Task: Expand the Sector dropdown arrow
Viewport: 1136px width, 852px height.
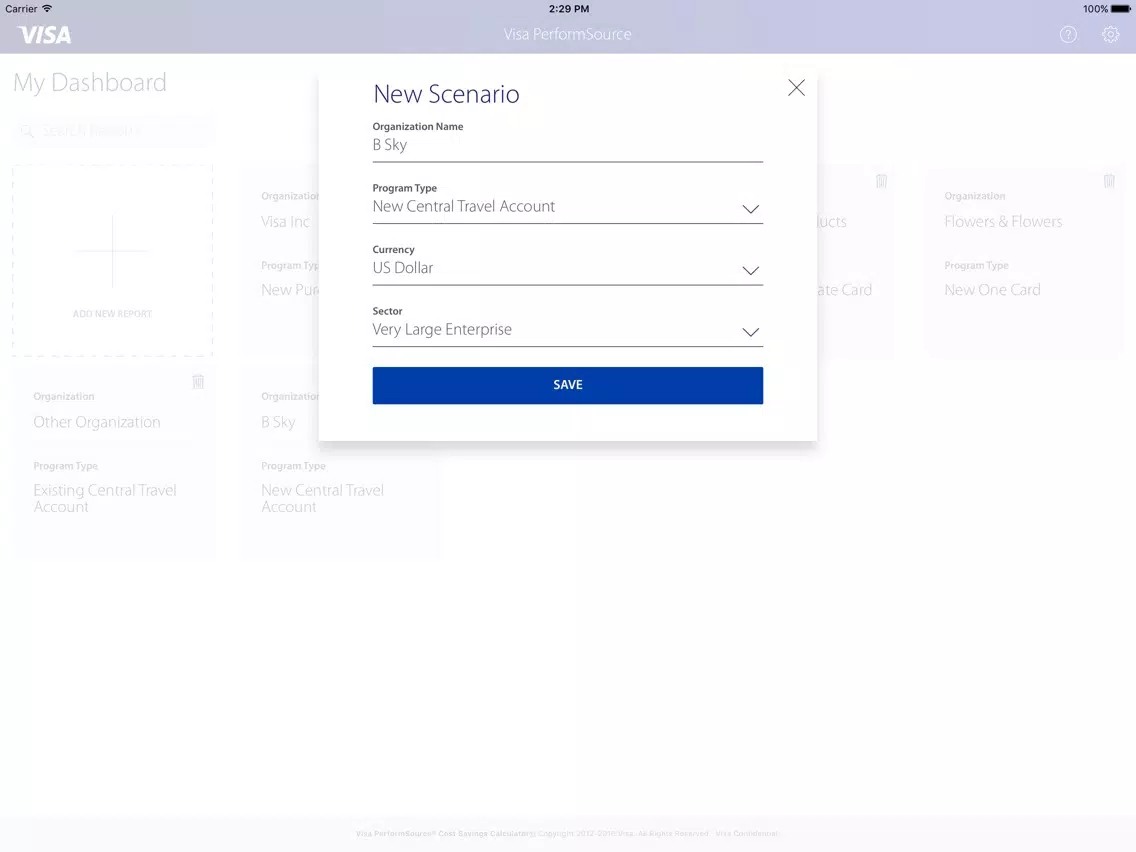Action: (750, 332)
